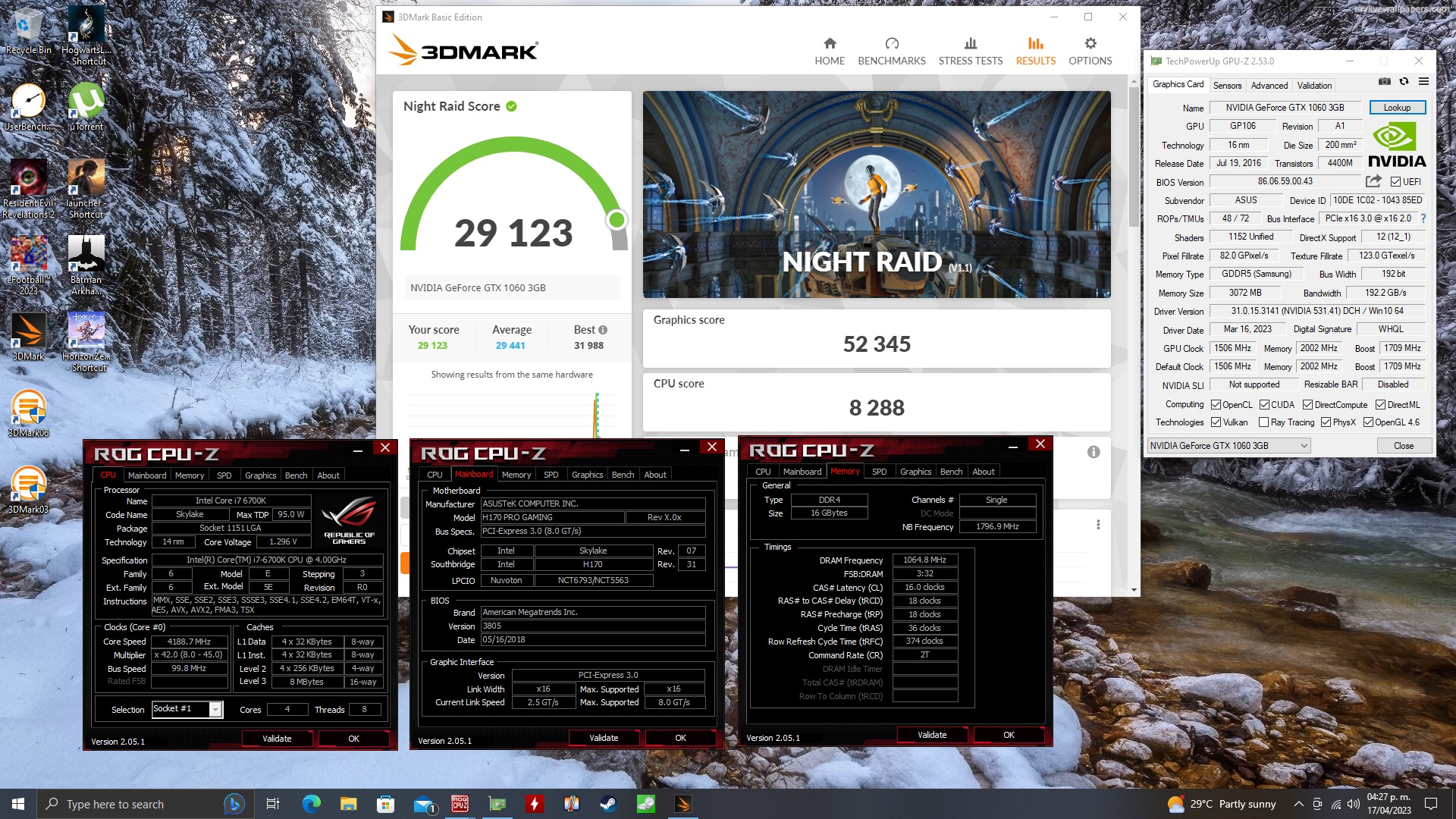This screenshot has width=1456, height=819.
Task: Click the Bus Interface question mark in GPU-Z
Action: pyautogui.click(x=1423, y=218)
